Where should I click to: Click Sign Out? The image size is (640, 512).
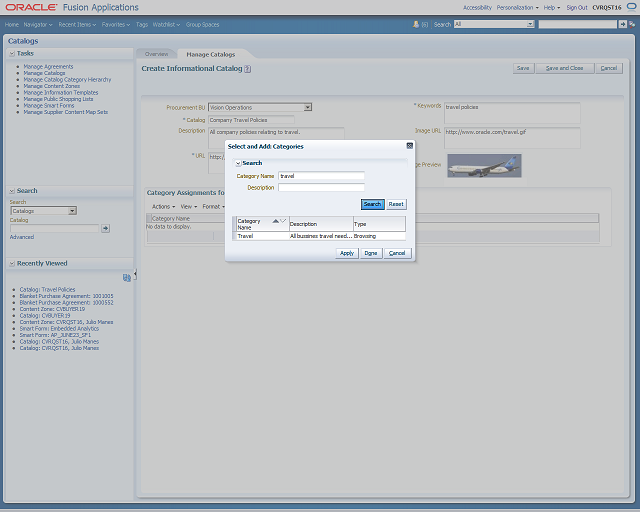point(577,7)
